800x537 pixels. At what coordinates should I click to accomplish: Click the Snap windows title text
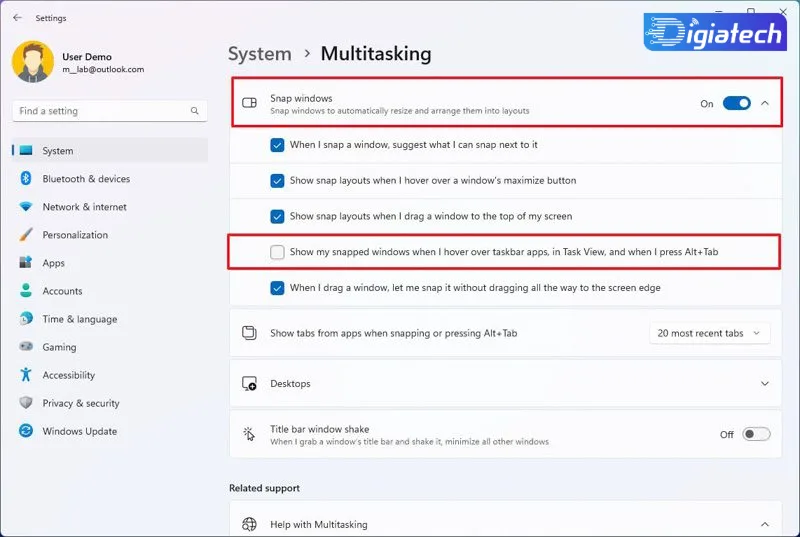(x=301, y=98)
